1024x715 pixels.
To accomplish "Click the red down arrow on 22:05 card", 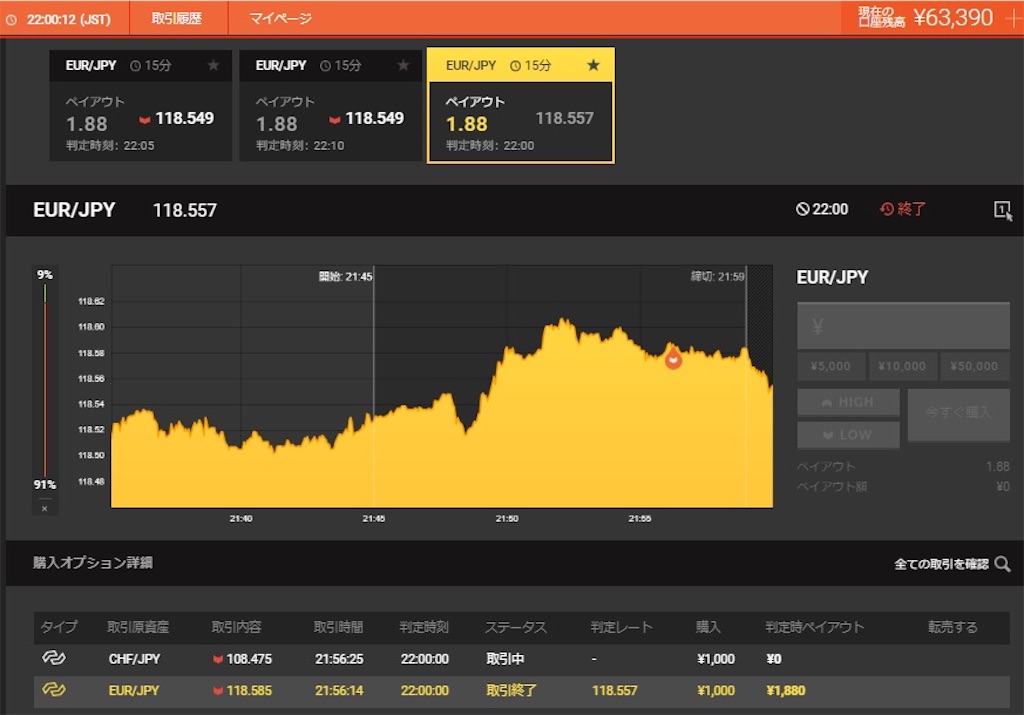I will tap(145, 119).
